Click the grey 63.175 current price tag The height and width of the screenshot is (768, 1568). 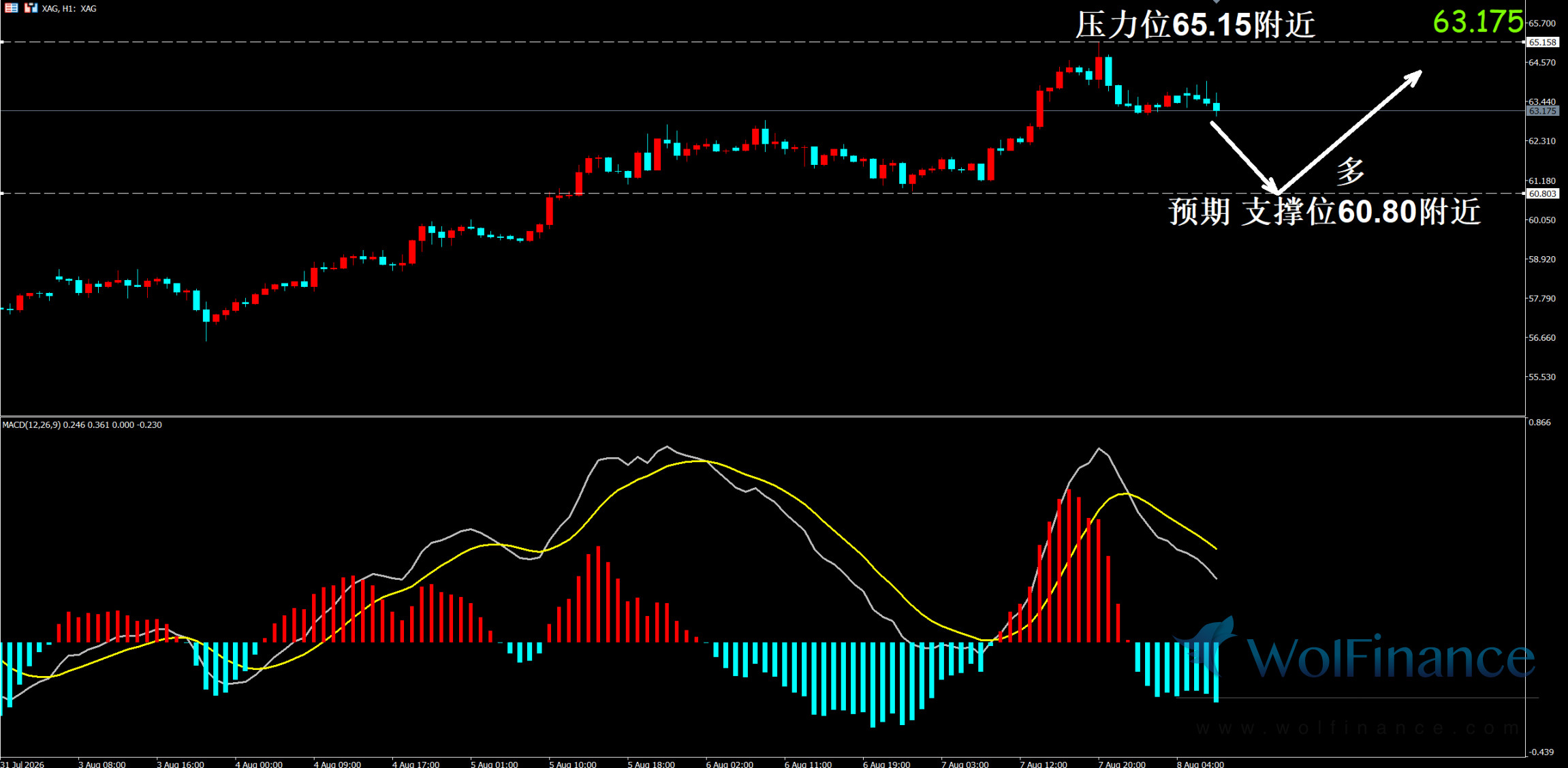click(x=1542, y=111)
